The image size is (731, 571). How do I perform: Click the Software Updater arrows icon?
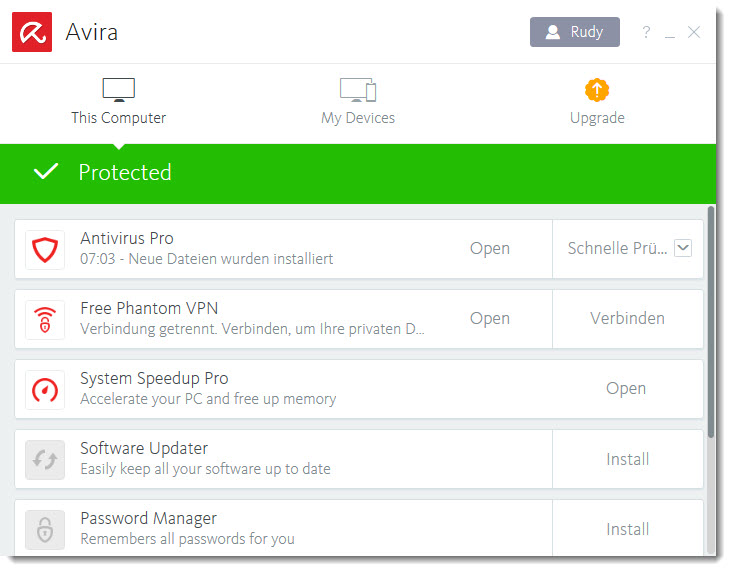45,460
